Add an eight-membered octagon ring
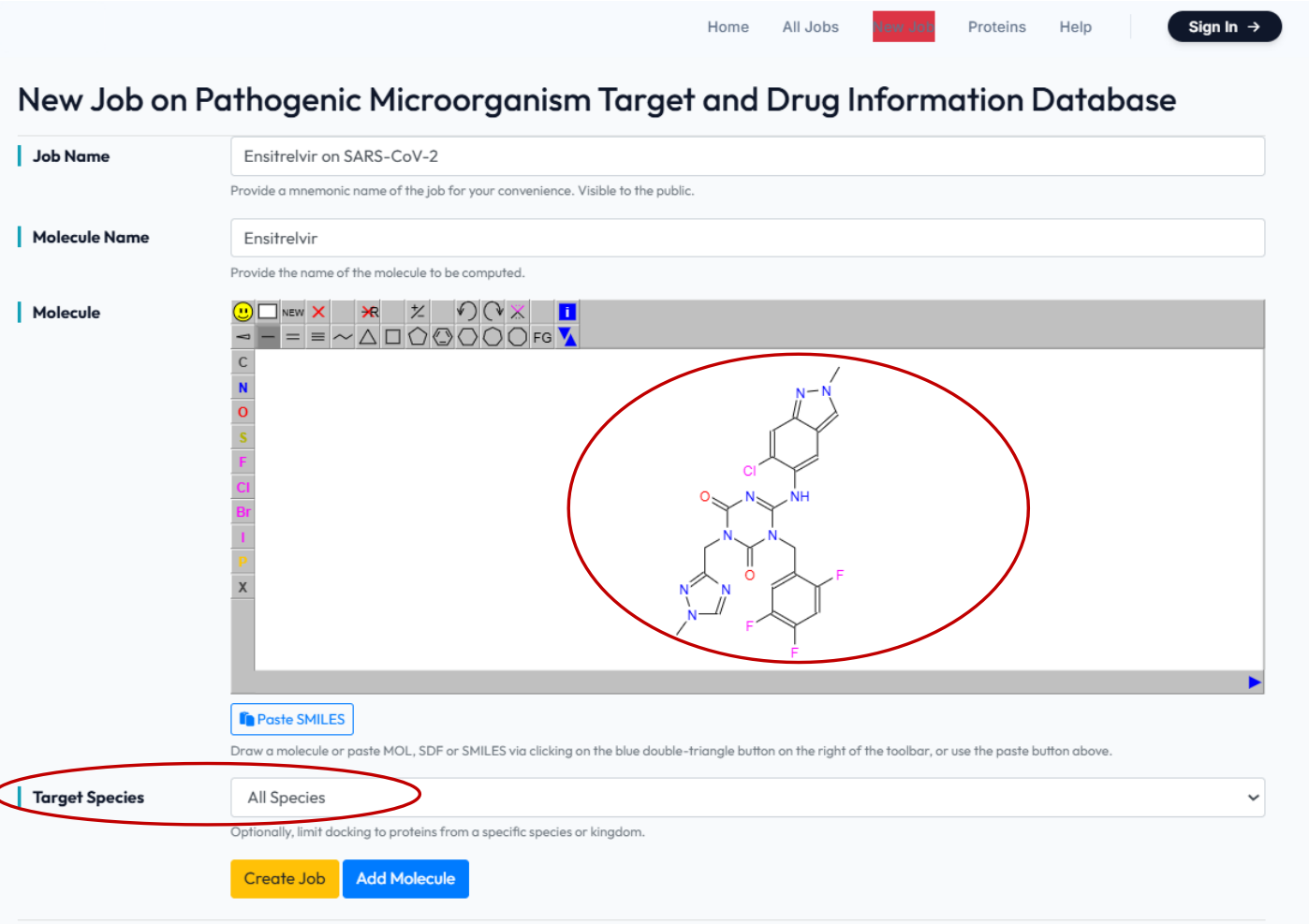This screenshot has height=924, width=1309. pyautogui.click(x=517, y=336)
